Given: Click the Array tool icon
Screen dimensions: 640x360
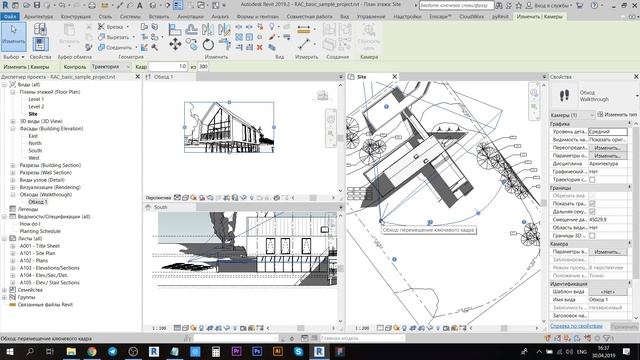Looking at the screenshot, I should (239, 37).
